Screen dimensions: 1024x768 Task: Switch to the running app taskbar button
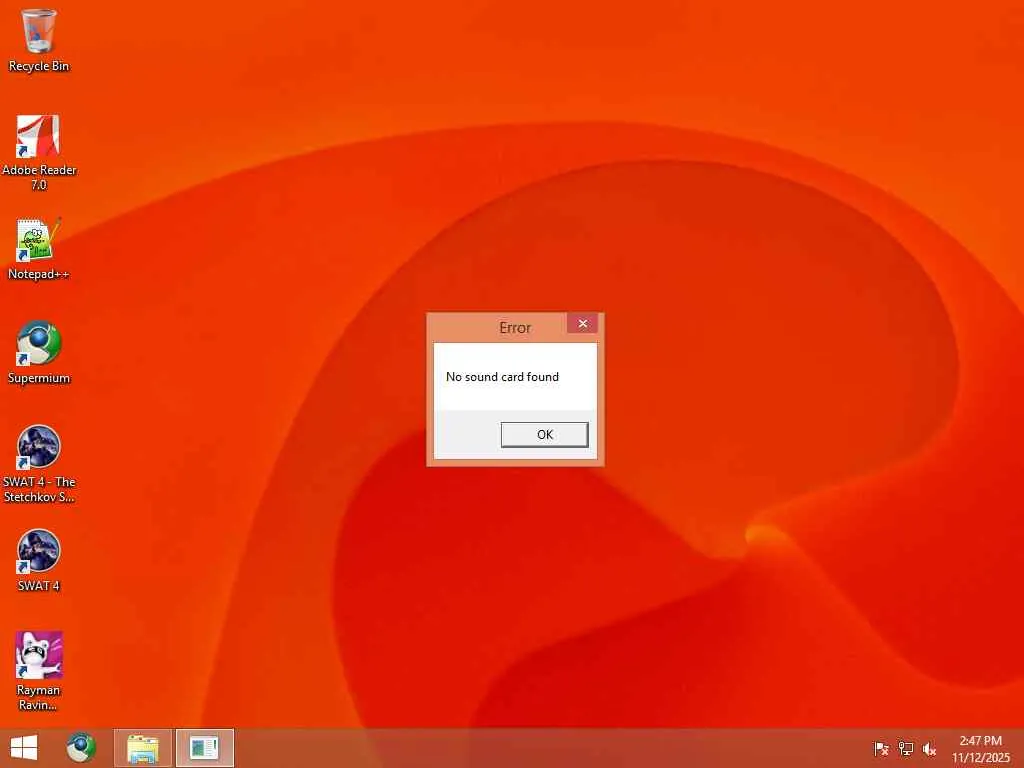coord(204,748)
